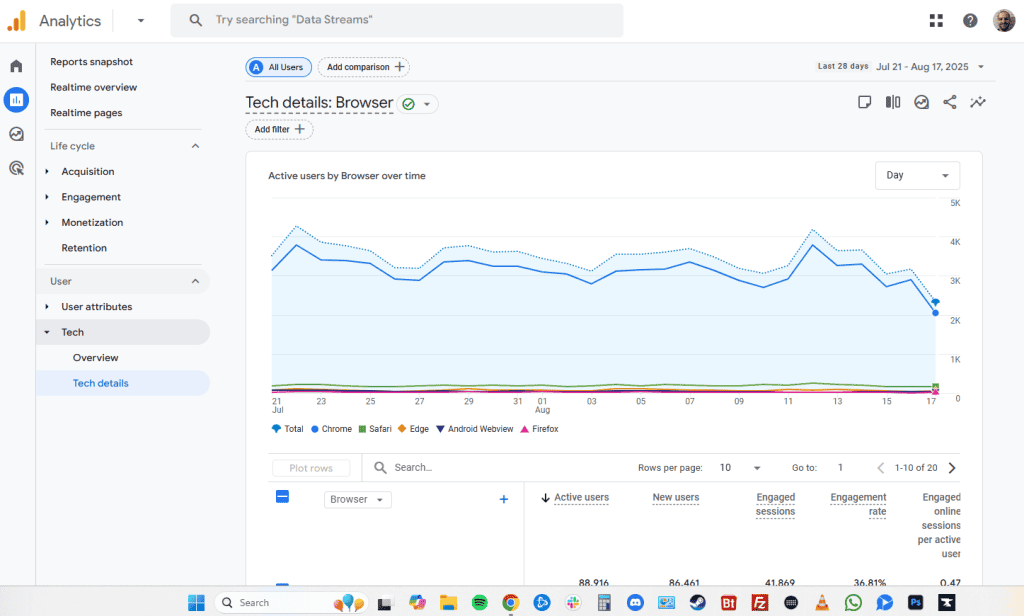Click the Explore icon in left rail
Screen dimensions: 1024x616
click(x=16, y=134)
